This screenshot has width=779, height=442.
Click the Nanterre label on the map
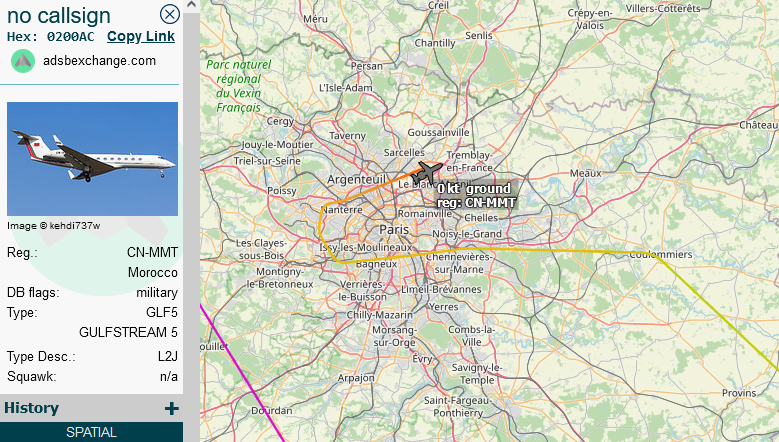(x=342, y=210)
